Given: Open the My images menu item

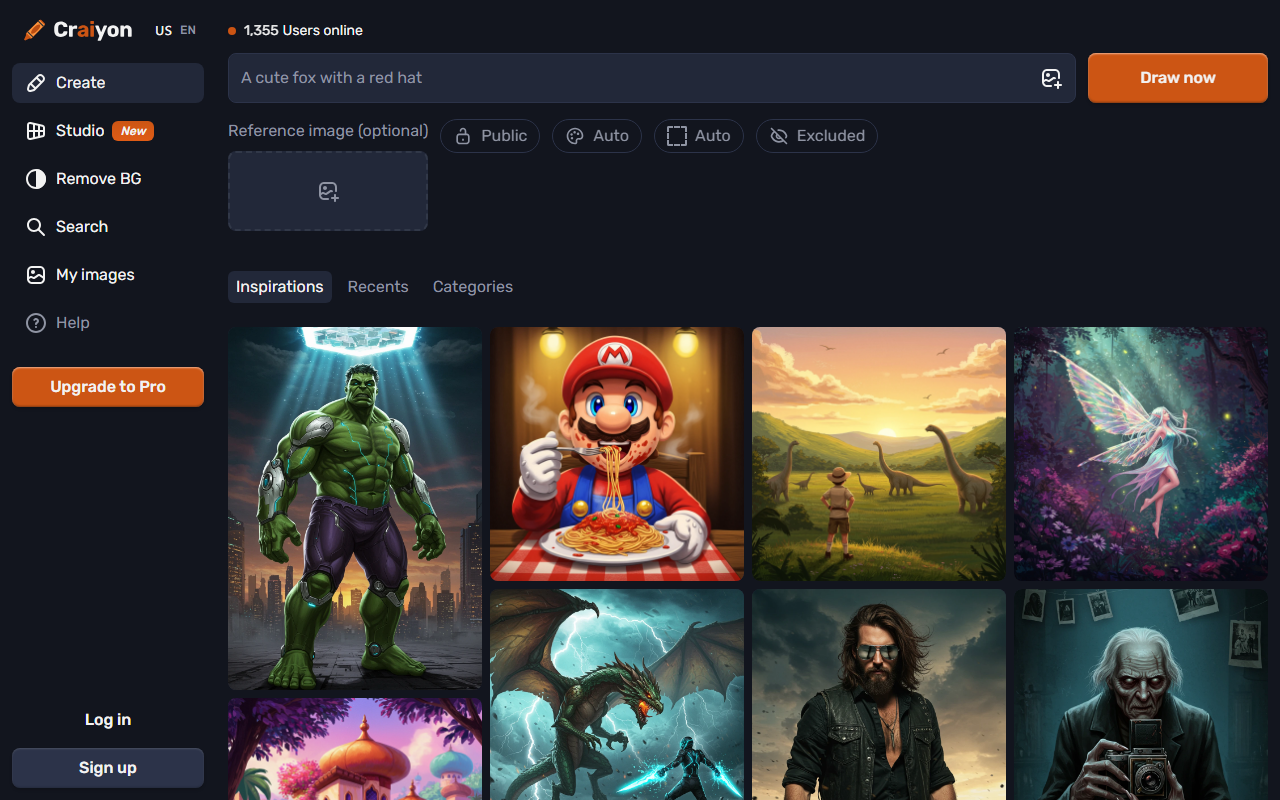Looking at the screenshot, I should click(108, 275).
